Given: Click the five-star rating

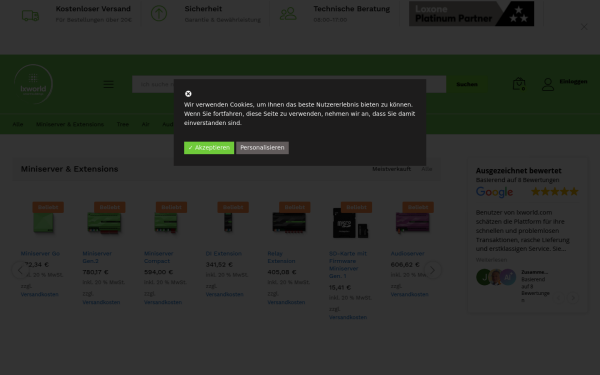Looking at the screenshot, I should [x=555, y=191].
